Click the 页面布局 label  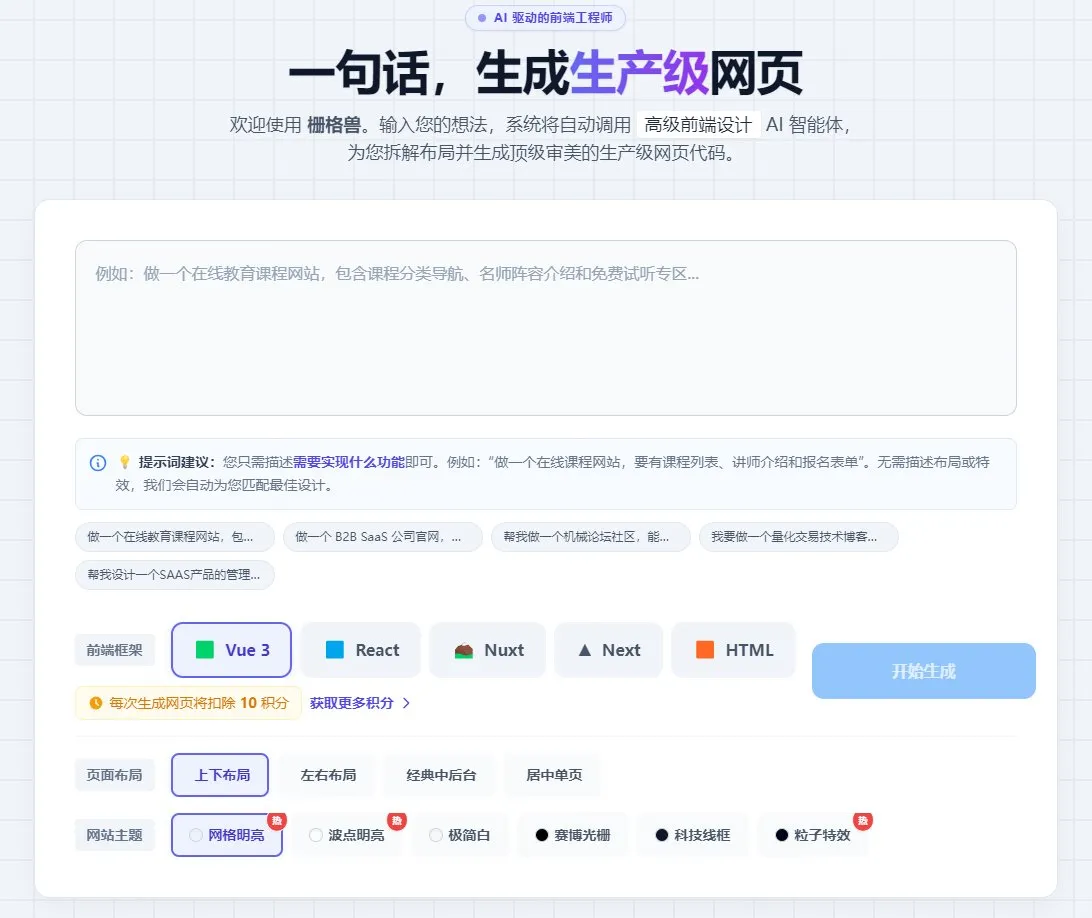pos(114,775)
